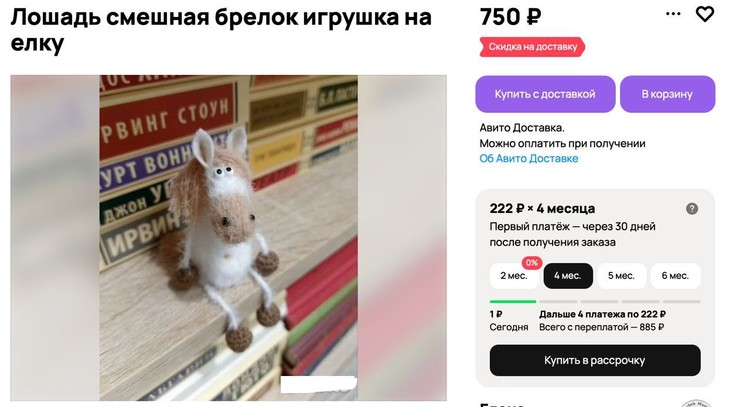This screenshot has height=407, width=750.
Task: Show installment help question mark icon
Action: pos(692,209)
